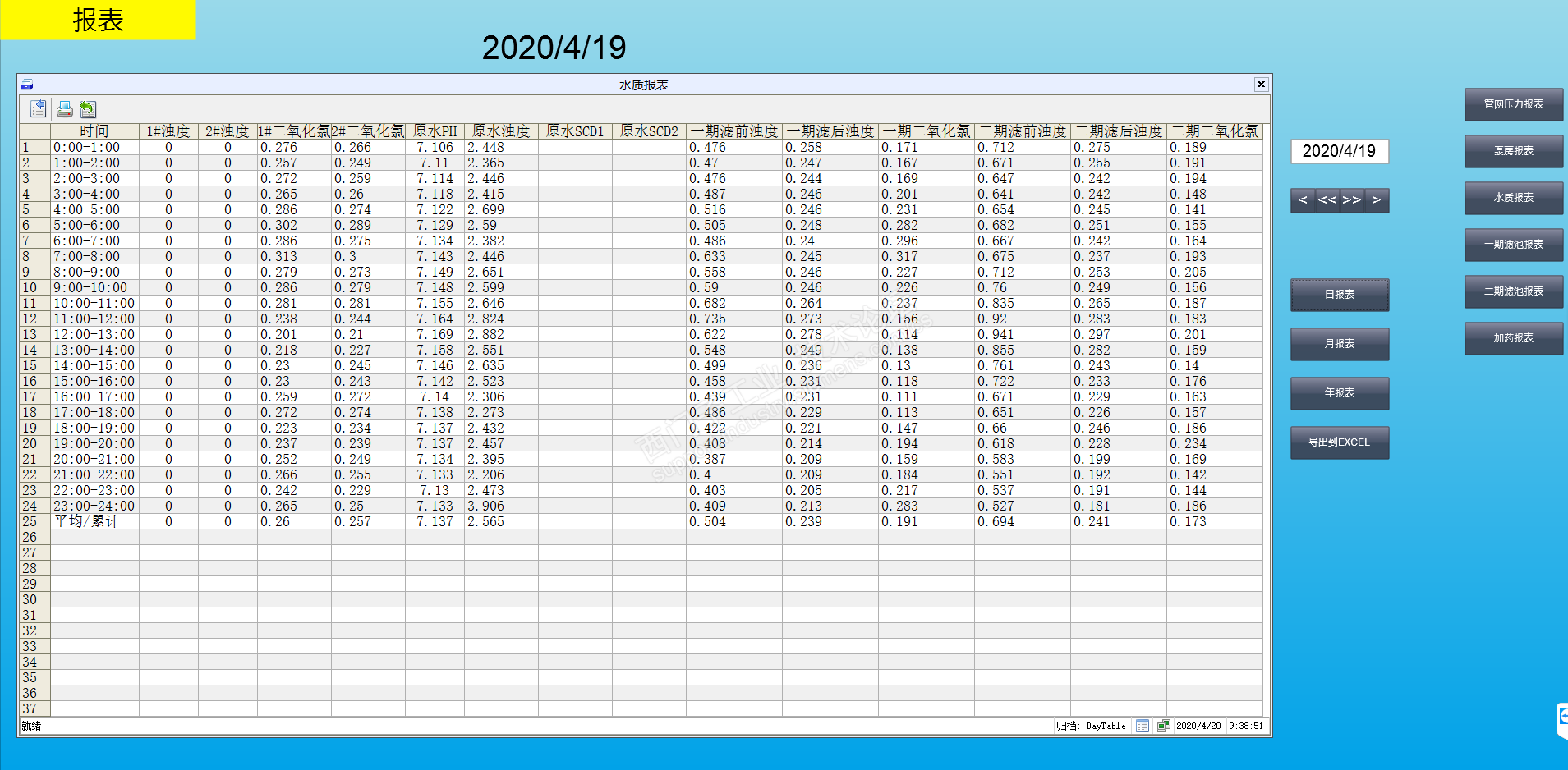The image size is (1568, 770).
Task: Click the blue drawer icon in 水质报表 title bar
Action: pyautogui.click(x=27, y=85)
